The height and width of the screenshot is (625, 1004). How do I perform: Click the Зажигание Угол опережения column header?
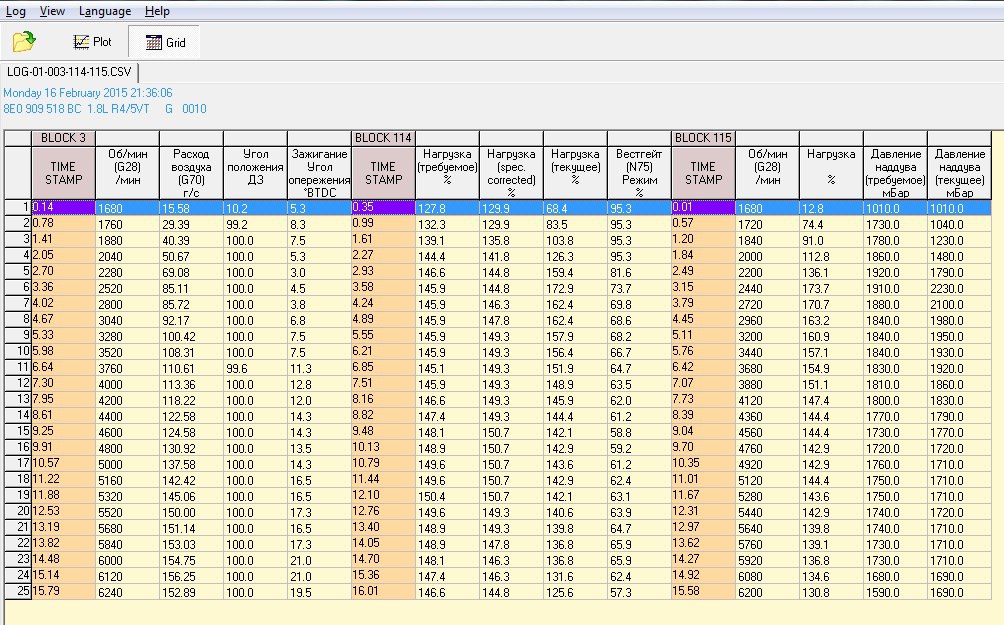pos(319,173)
